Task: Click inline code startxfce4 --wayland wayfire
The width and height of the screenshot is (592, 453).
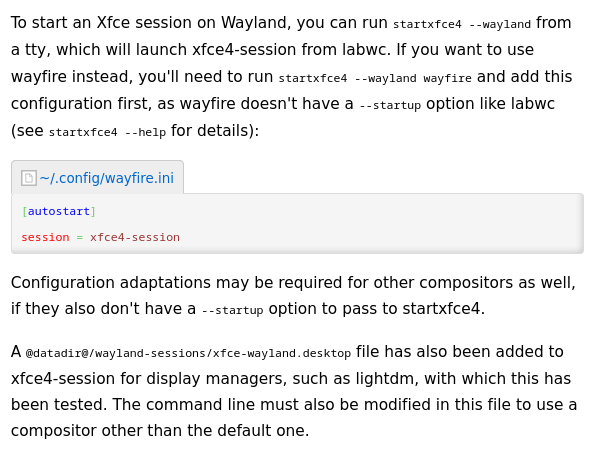Action: point(375,78)
